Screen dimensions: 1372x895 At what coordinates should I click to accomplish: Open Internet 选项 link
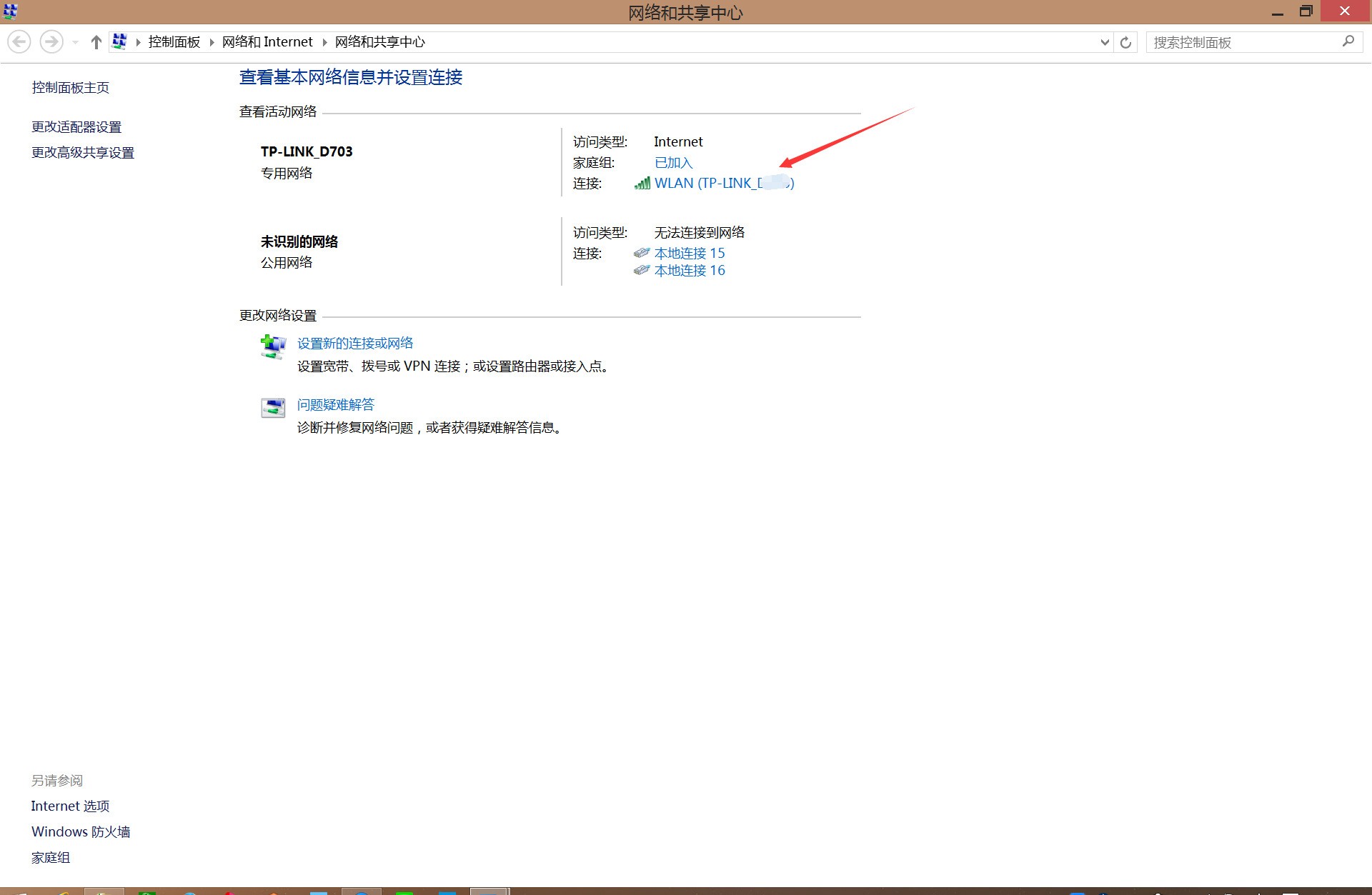[x=70, y=806]
